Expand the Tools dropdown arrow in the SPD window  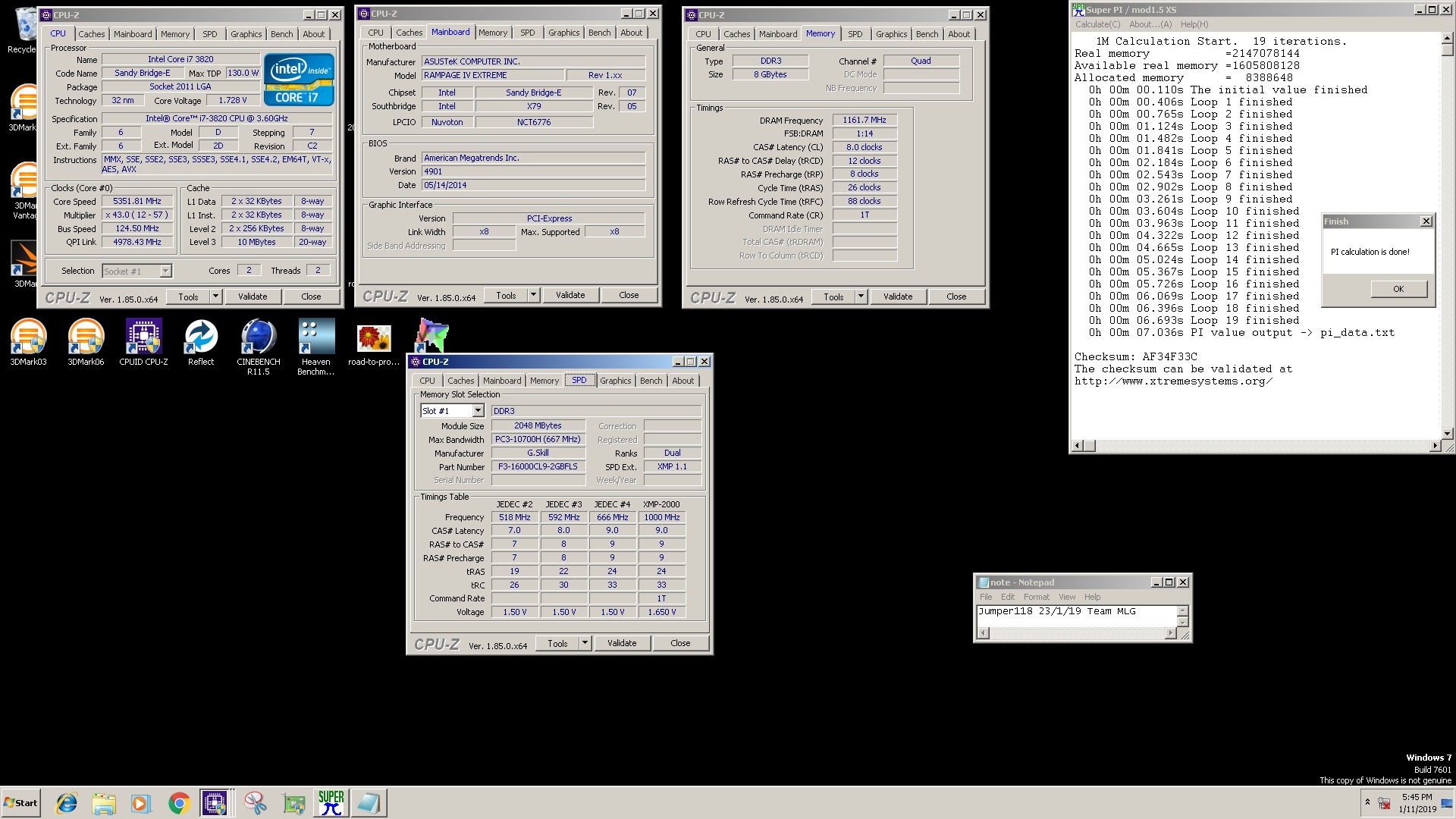(585, 643)
